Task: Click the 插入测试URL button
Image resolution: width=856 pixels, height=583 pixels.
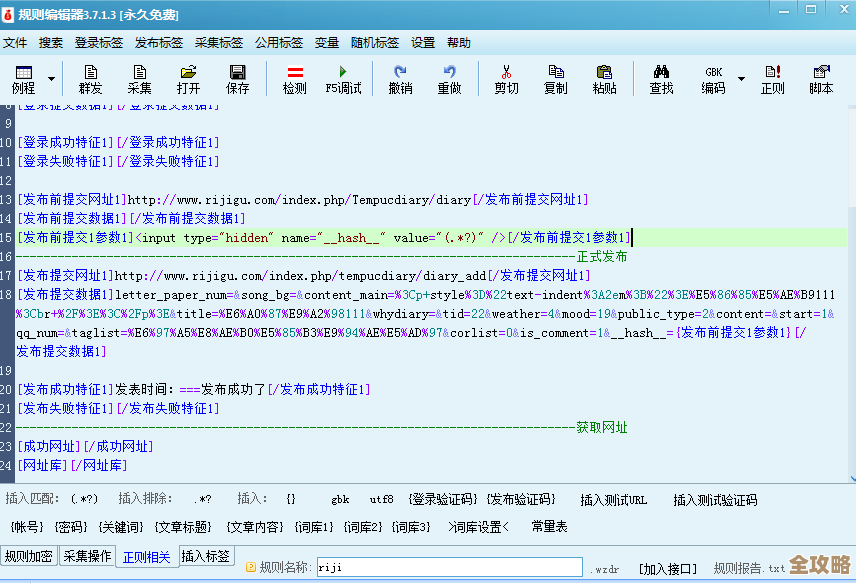Action: pyautogui.click(x=614, y=500)
